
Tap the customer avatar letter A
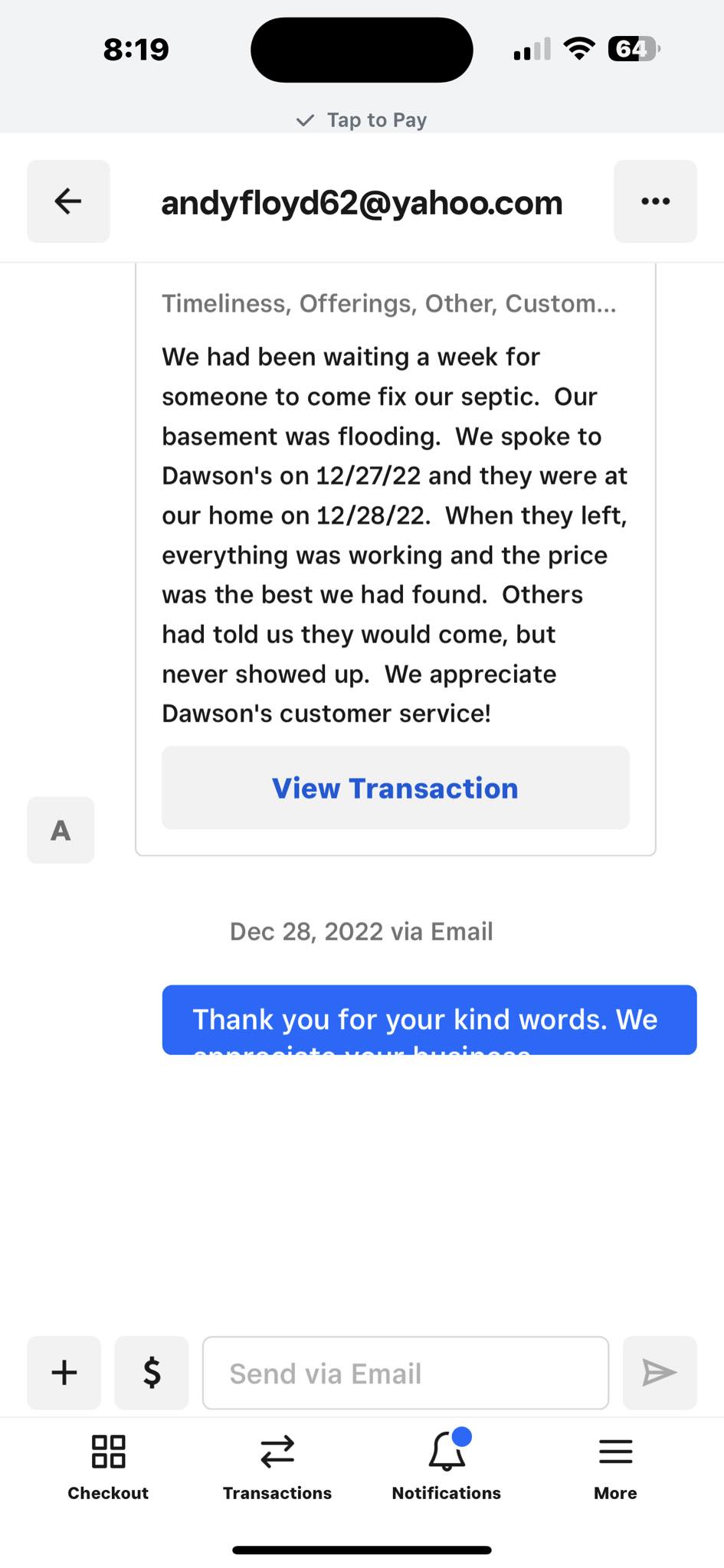61,830
